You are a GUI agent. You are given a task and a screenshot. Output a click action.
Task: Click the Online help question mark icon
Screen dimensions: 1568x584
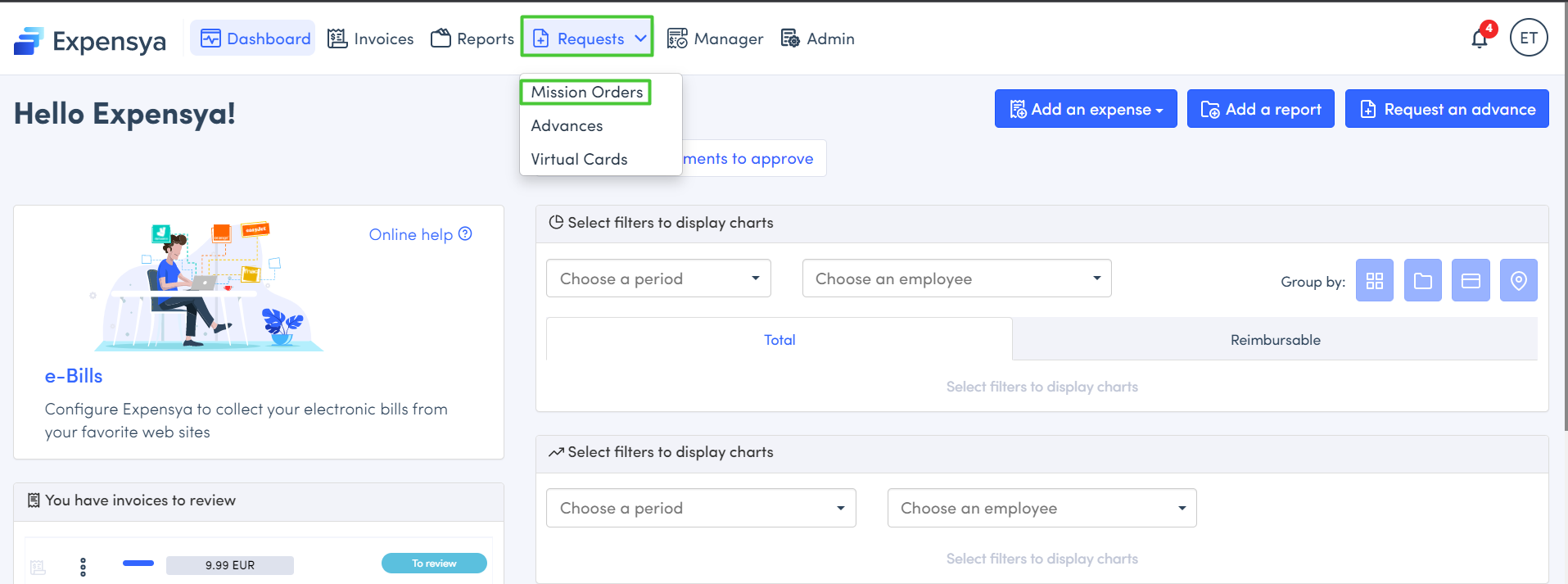coord(465,233)
